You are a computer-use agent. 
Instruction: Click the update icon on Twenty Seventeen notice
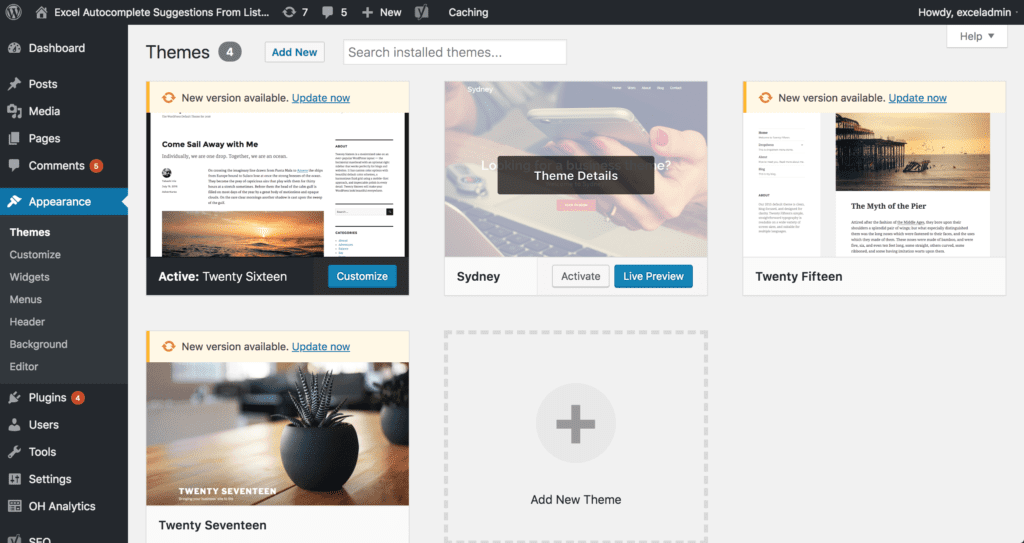pyautogui.click(x=168, y=346)
